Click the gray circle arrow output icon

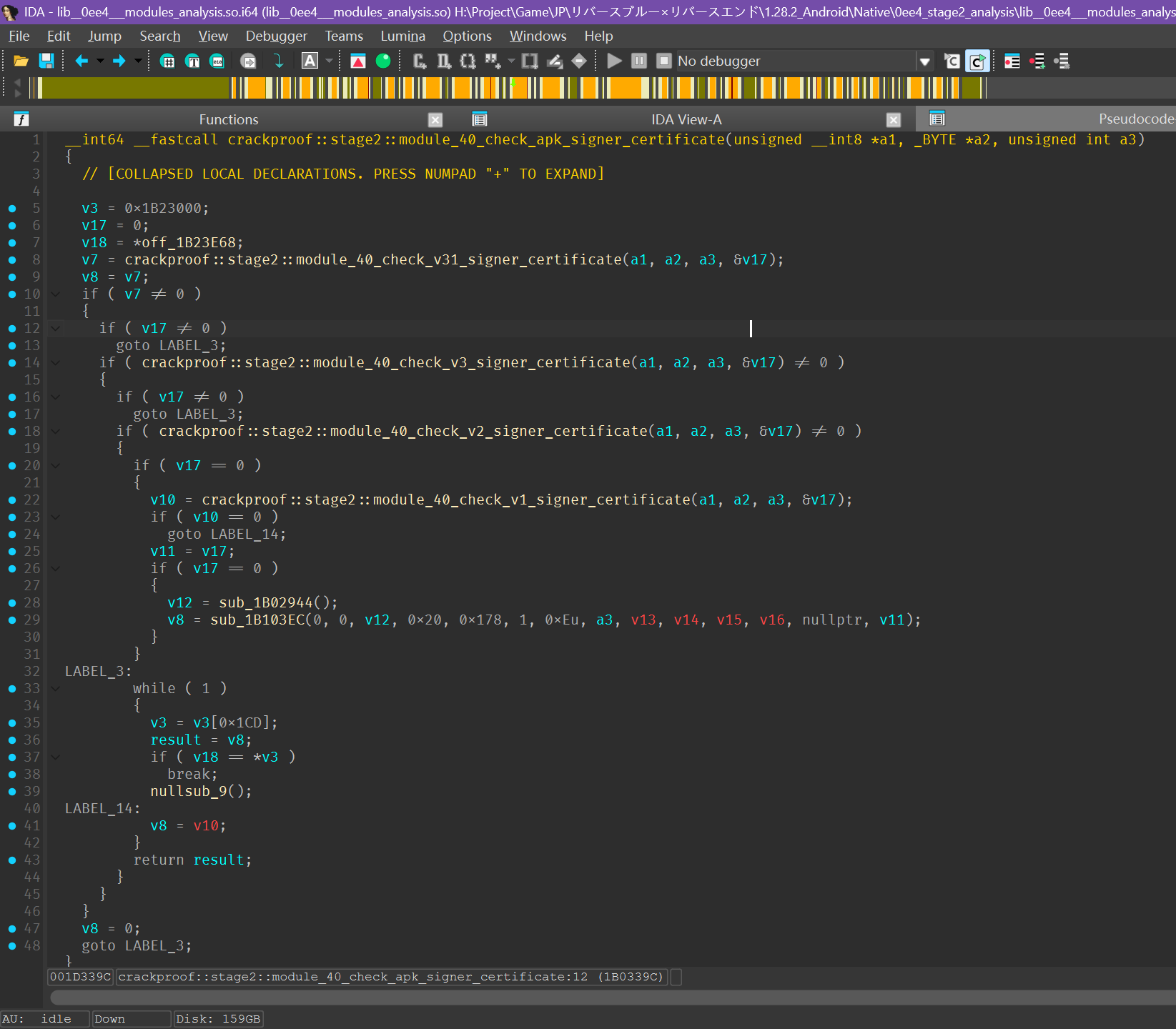[x=248, y=61]
